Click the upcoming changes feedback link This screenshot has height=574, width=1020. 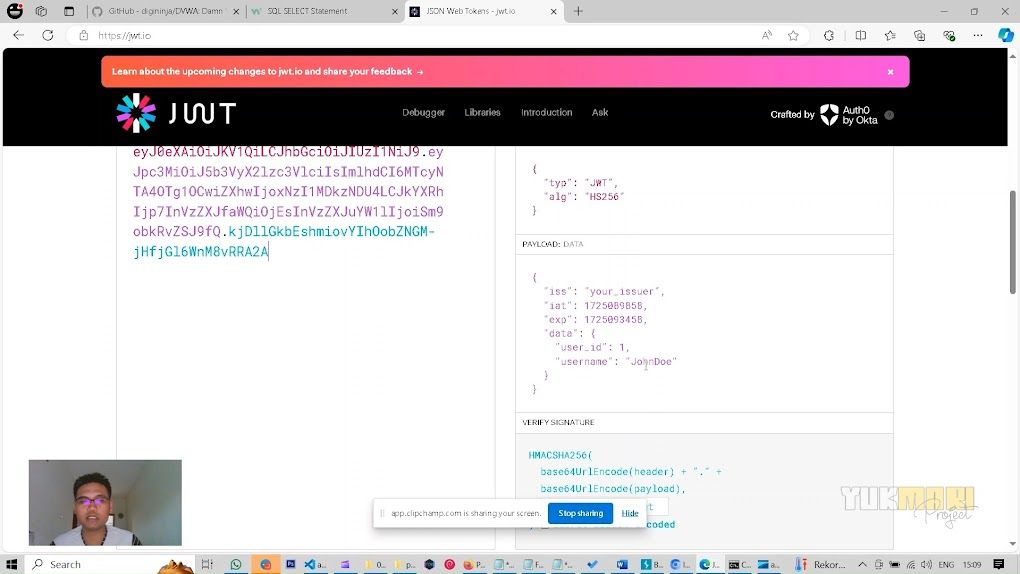click(267, 72)
